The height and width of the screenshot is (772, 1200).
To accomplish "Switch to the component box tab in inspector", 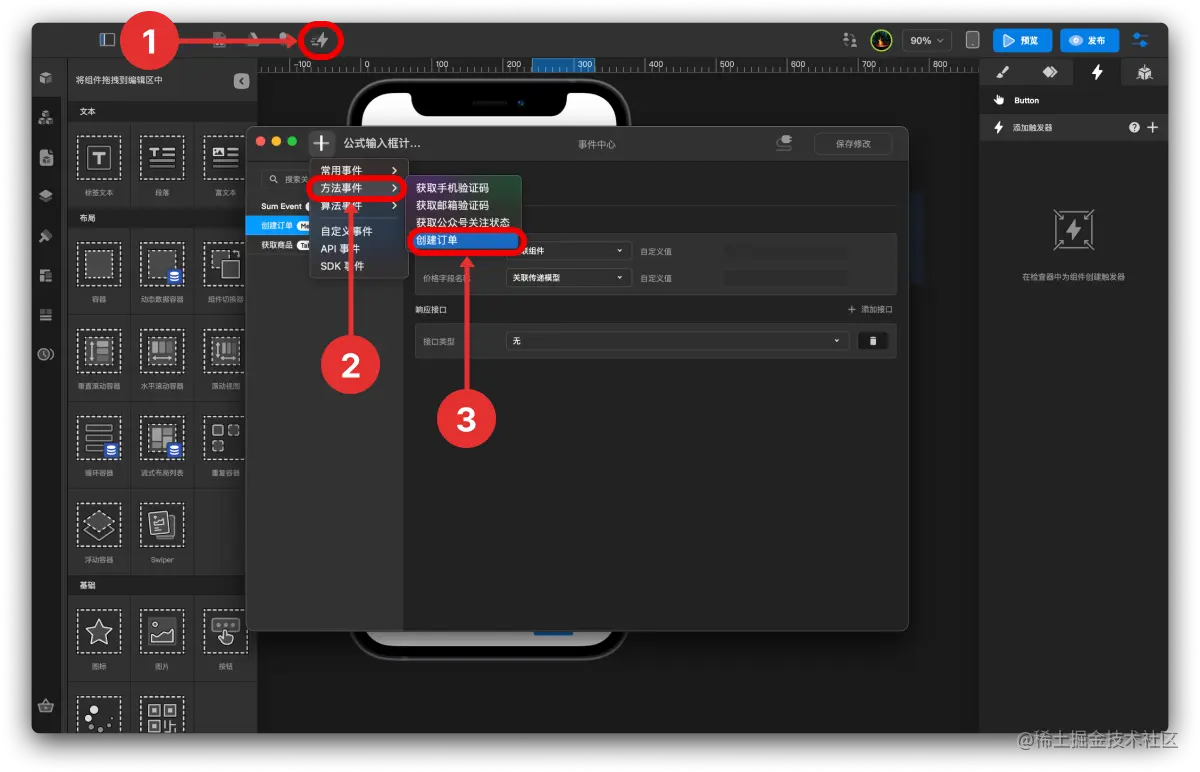I will (1144, 72).
